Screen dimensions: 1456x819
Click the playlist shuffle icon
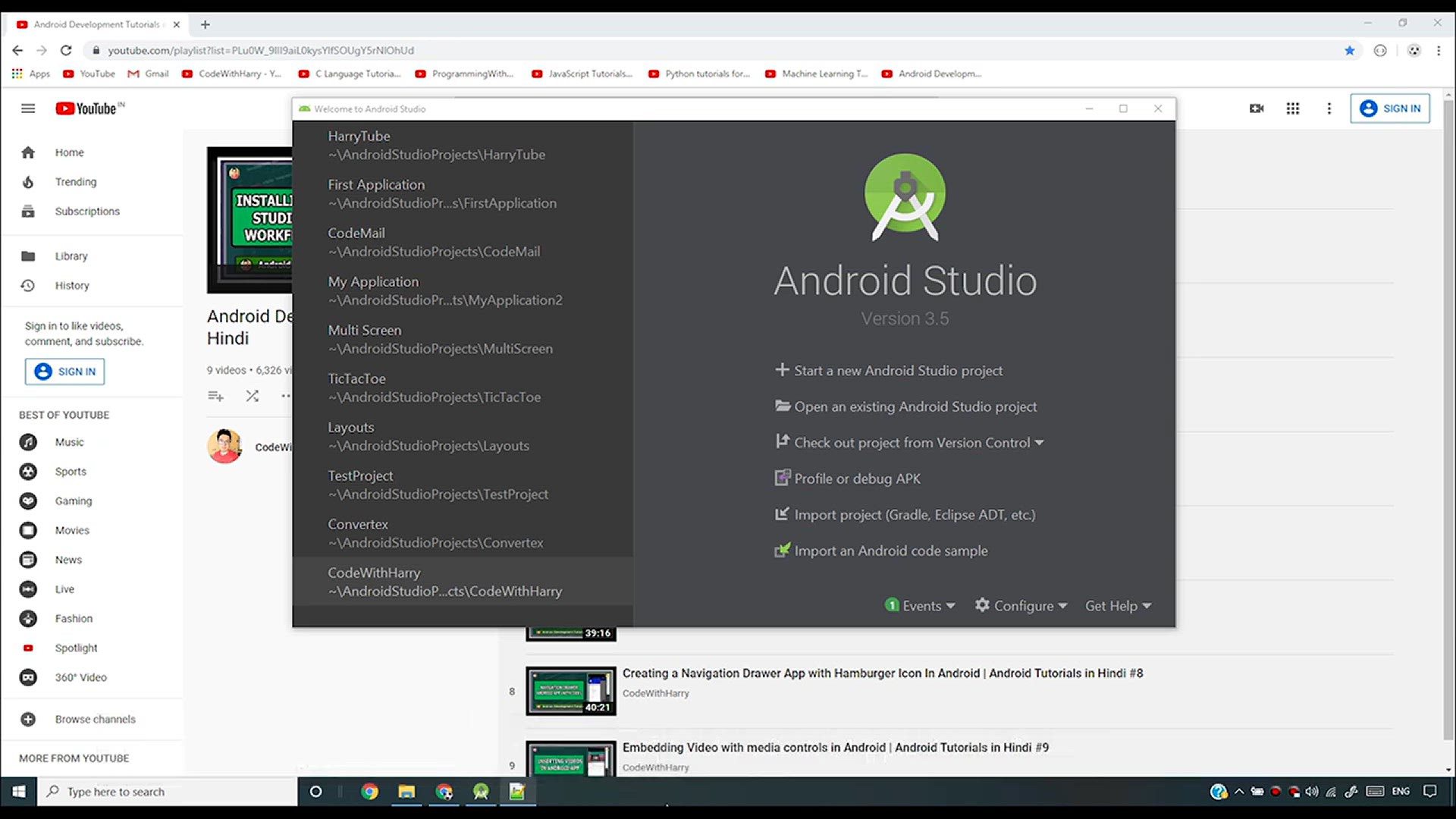[x=253, y=396]
